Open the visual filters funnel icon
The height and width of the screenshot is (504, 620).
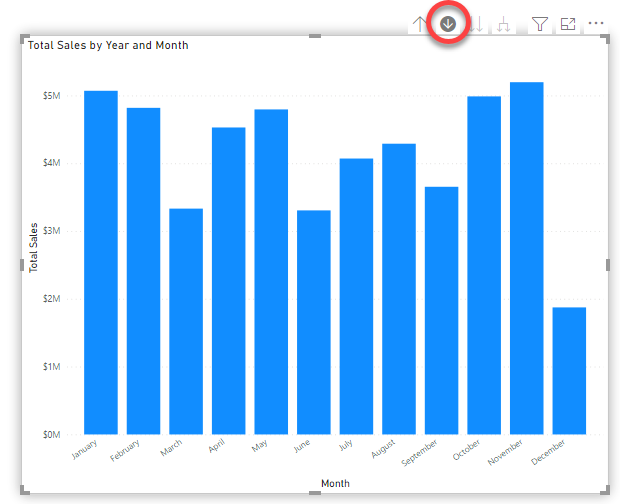(x=540, y=24)
